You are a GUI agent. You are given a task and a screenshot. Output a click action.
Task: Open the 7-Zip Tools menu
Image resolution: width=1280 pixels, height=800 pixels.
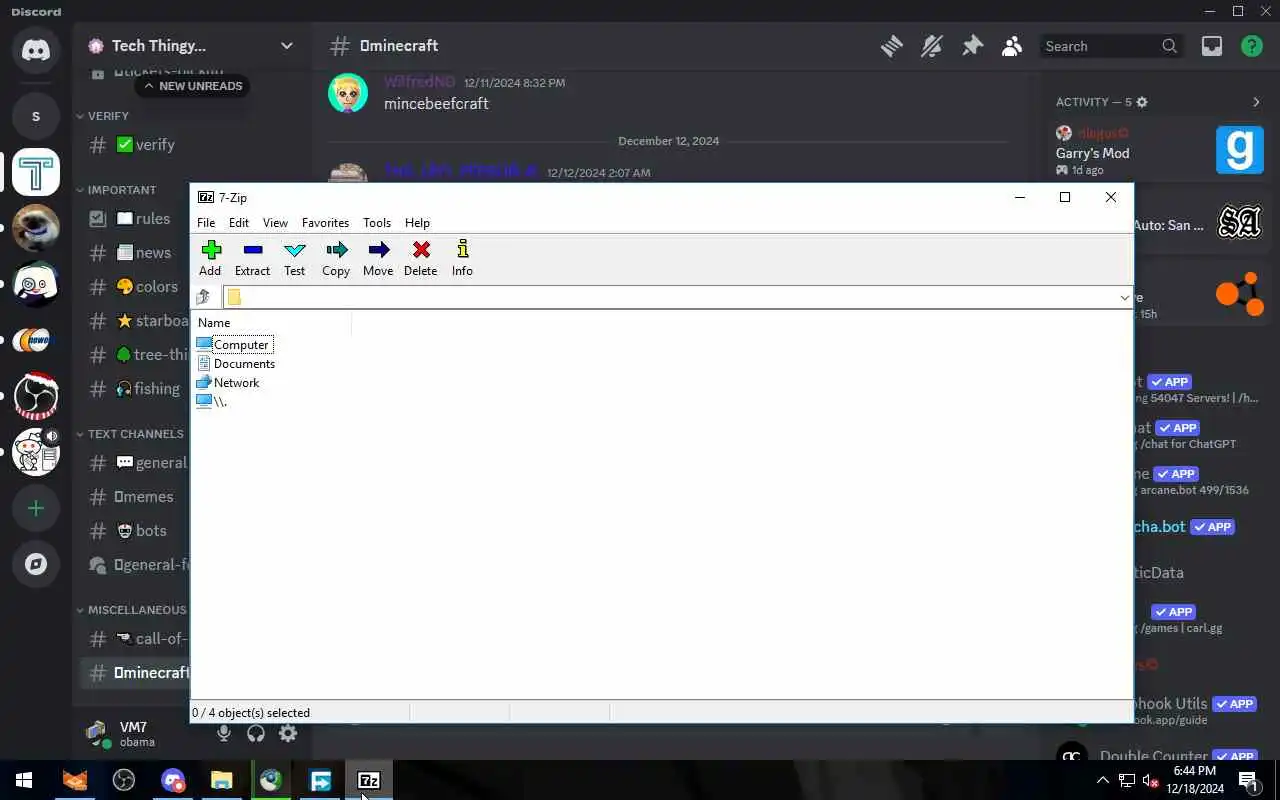377,223
